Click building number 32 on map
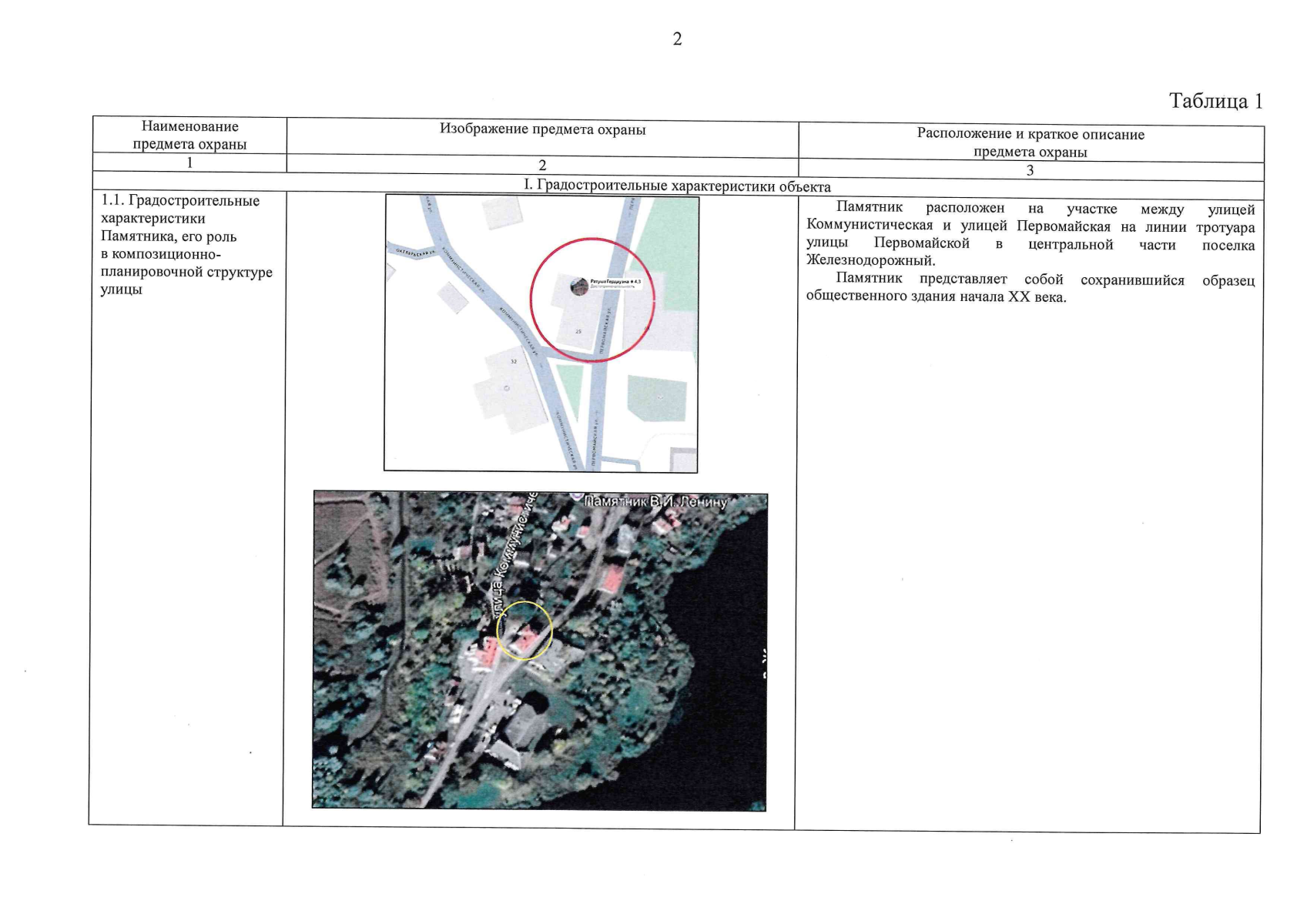The height and width of the screenshot is (924, 1307). [x=514, y=361]
